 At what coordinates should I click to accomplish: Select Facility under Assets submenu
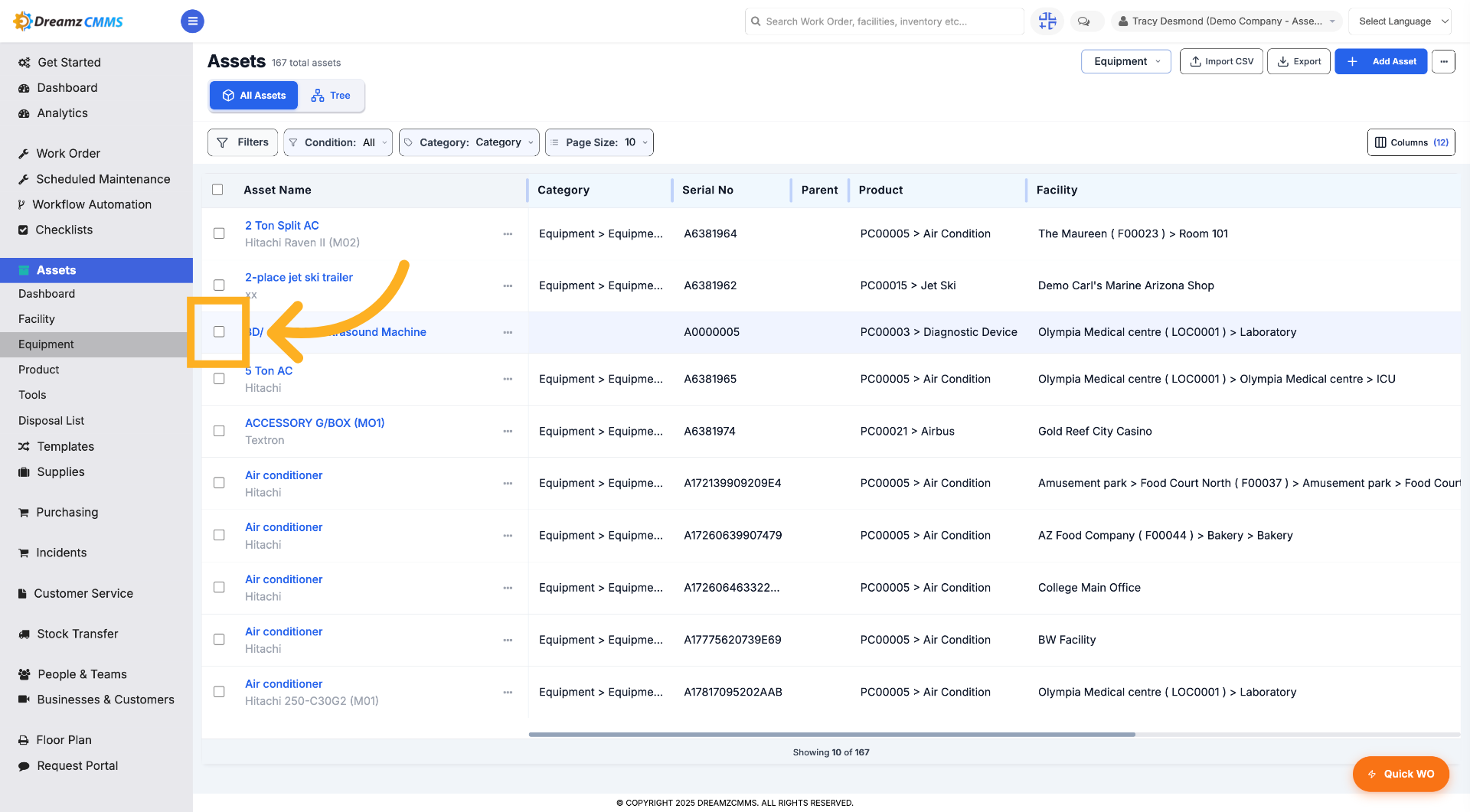[37, 318]
